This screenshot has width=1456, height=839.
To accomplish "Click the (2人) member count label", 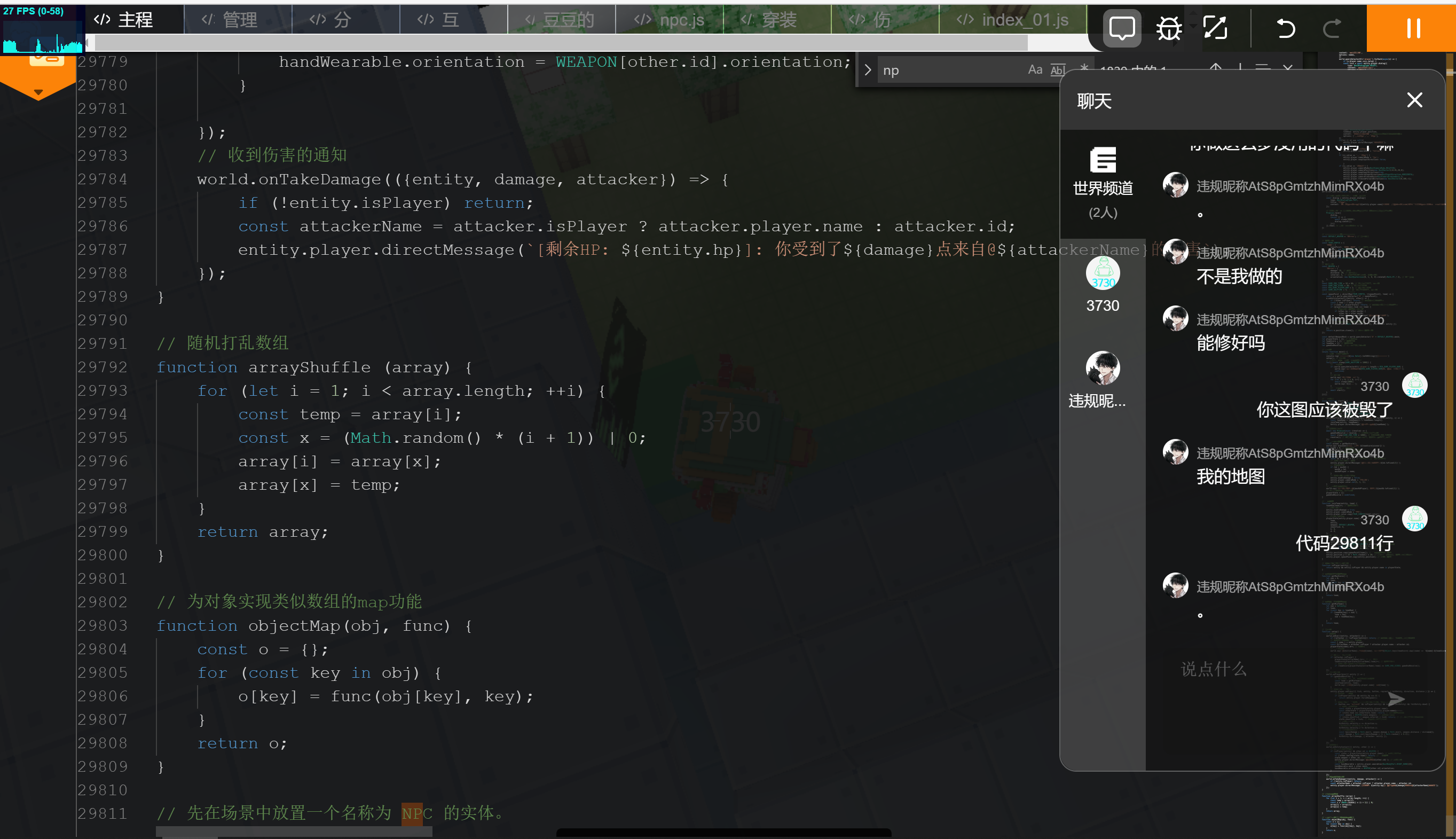I will click(x=1103, y=213).
